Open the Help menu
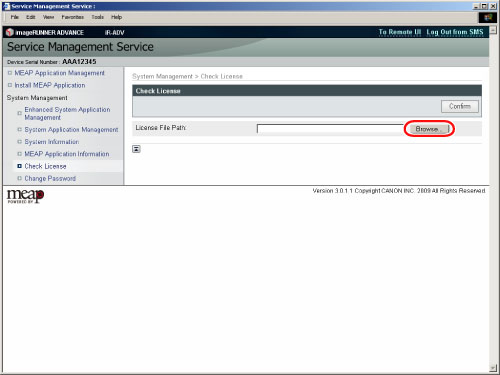Image resolution: width=500 pixels, height=375 pixels. coord(116,17)
